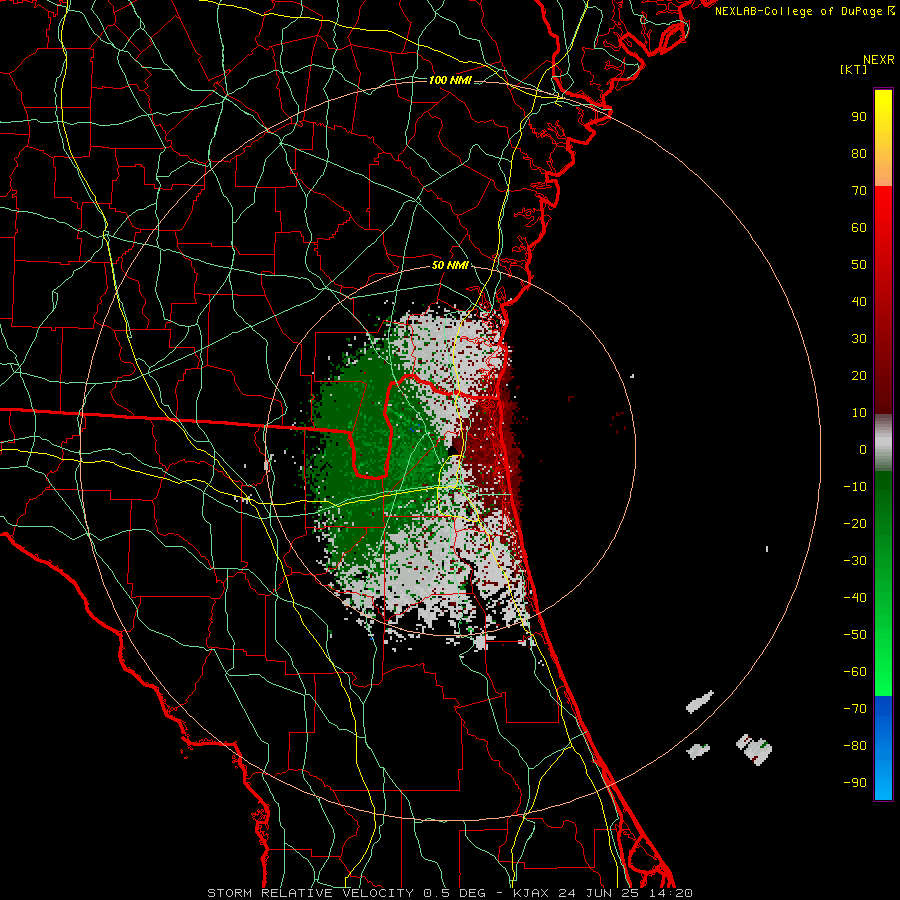Select the 100 NMI range ring label
Image resolution: width=900 pixels, height=900 pixels.
(x=450, y=80)
